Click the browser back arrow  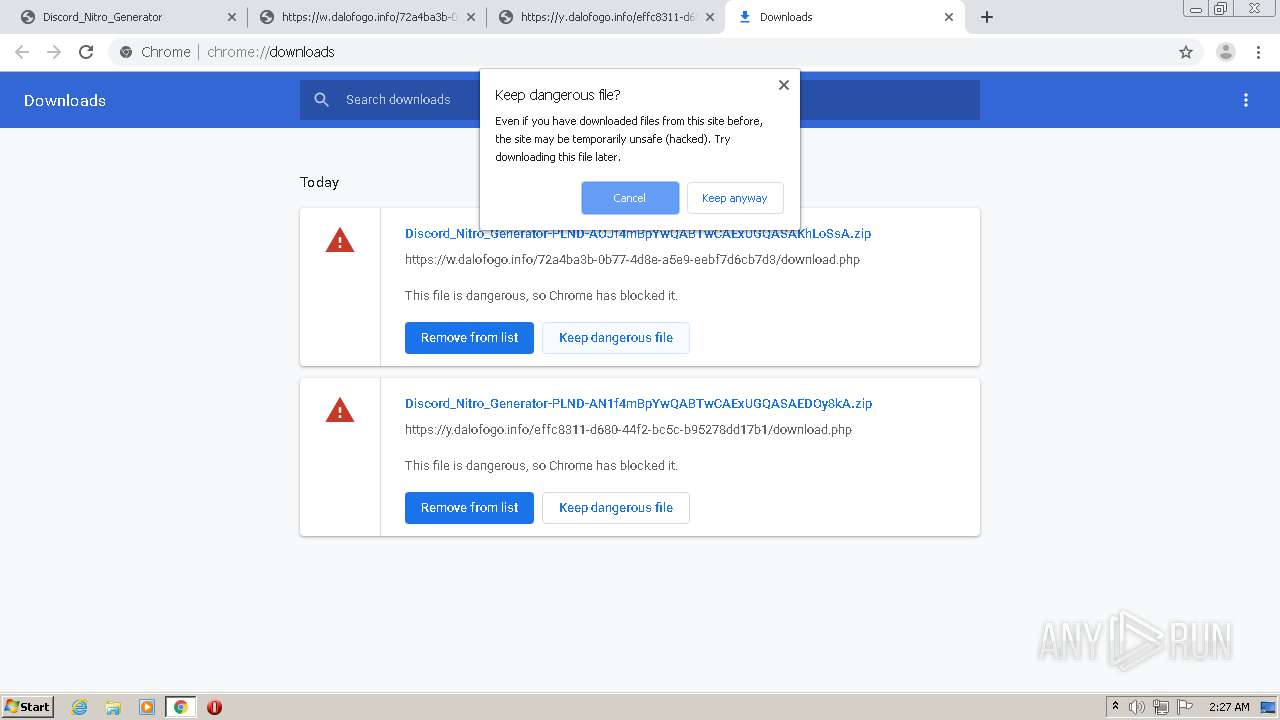coord(22,52)
